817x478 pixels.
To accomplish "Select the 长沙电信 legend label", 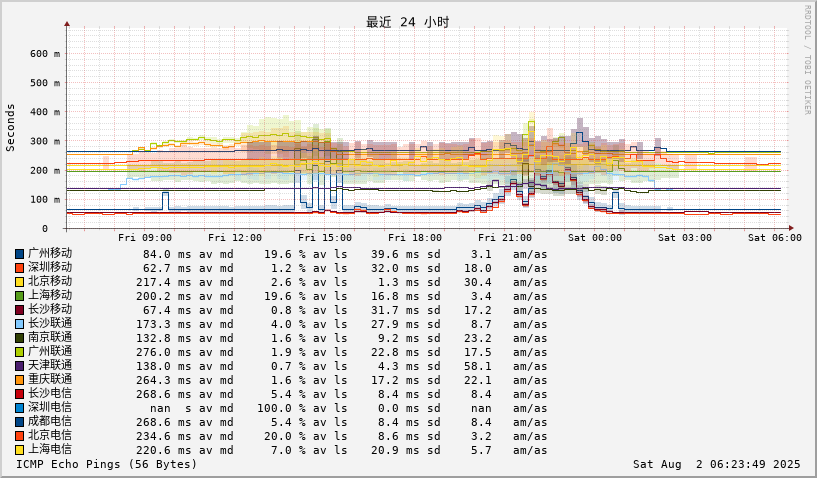I will click(50, 394).
